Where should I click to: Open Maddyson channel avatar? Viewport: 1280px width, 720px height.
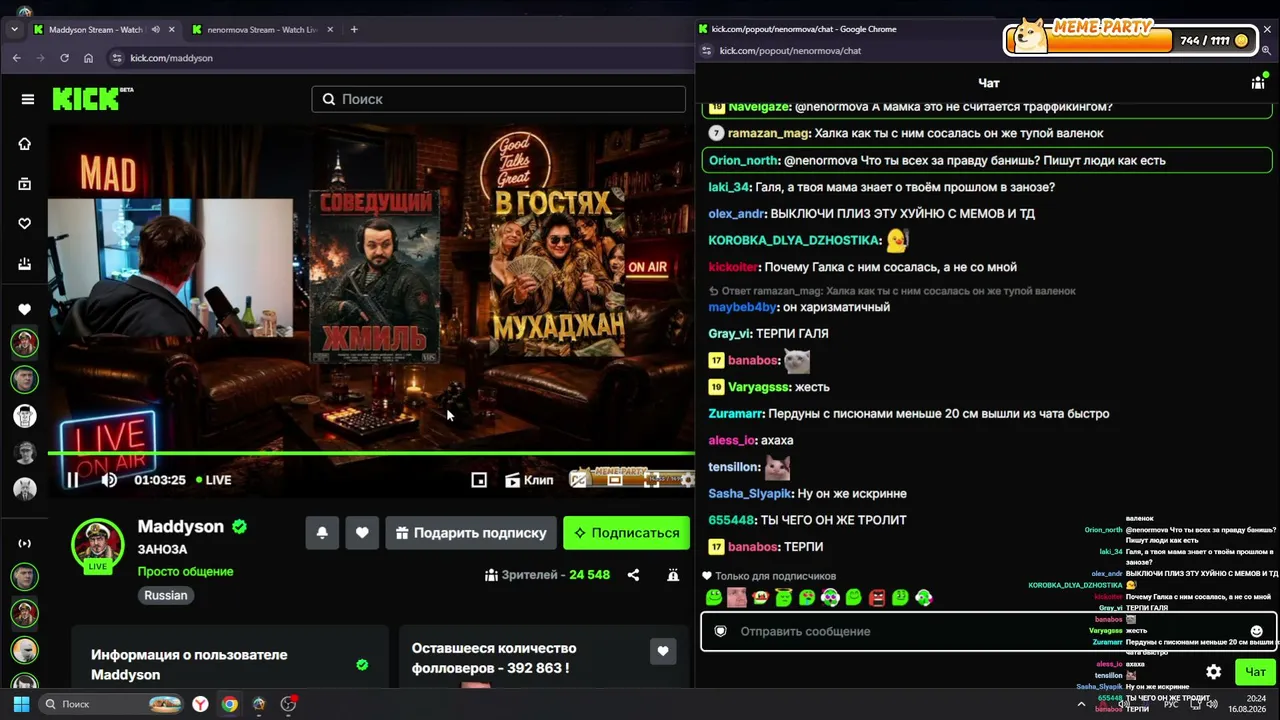pyautogui.click(x=98, y=544)
